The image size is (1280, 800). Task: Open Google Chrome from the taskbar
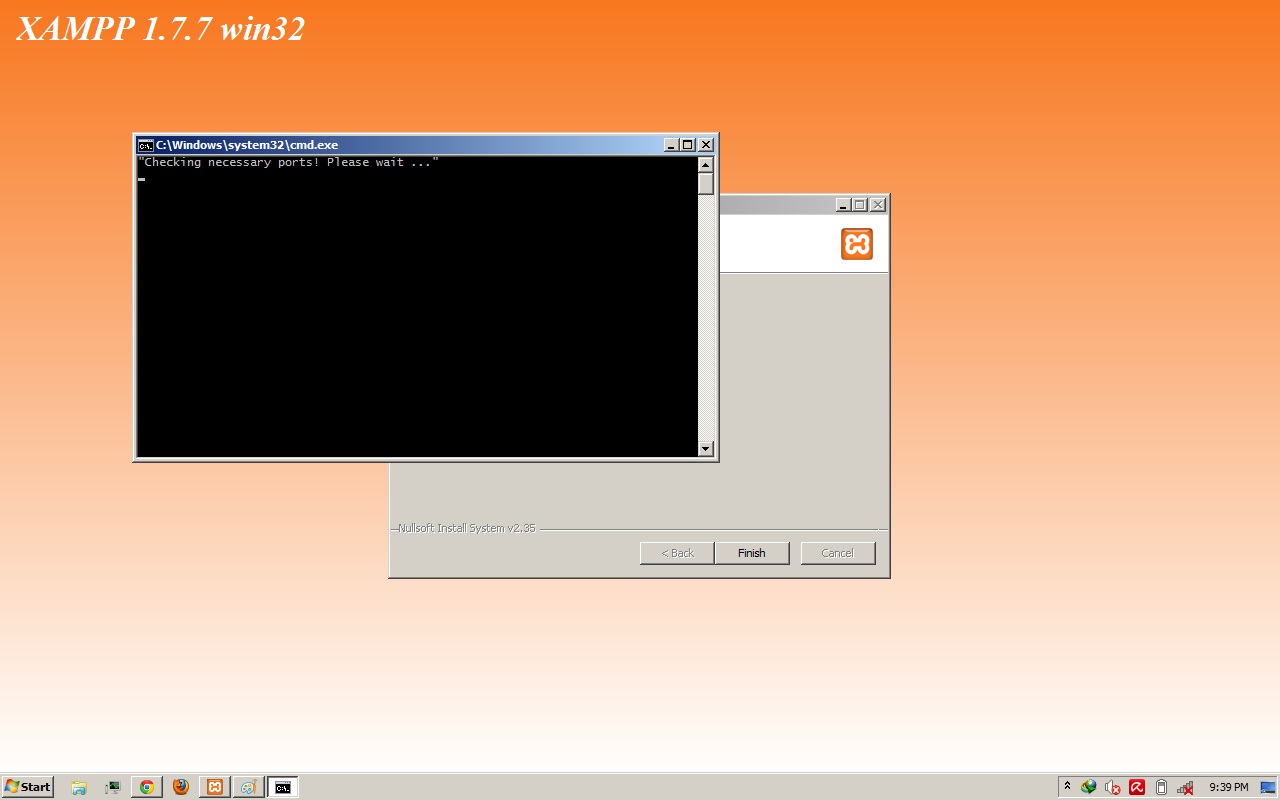(146, 787)
